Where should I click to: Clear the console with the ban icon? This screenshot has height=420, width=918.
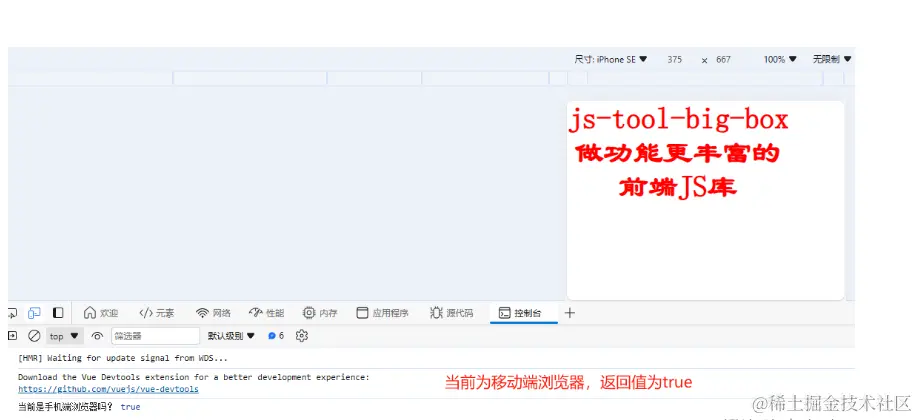point(35,336)
